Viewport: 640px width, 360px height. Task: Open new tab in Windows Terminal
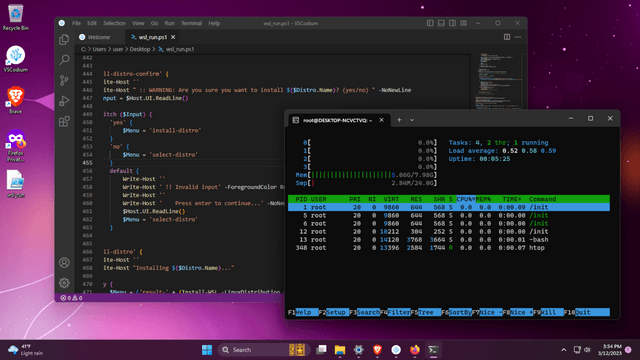pyautogui.click(x=399, y=120)
